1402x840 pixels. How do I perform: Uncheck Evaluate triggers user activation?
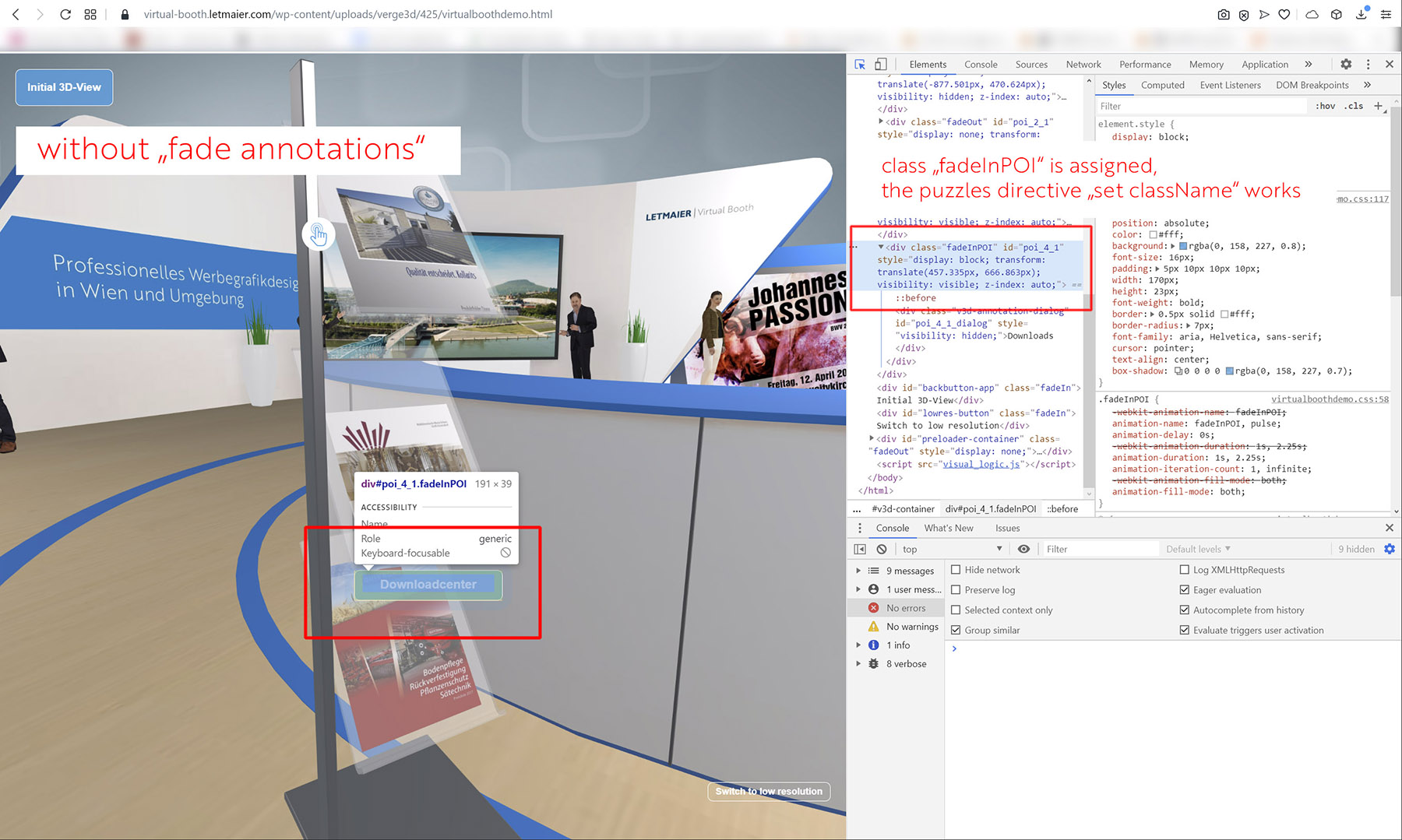pyautogui.click(x=1185, y=631)
